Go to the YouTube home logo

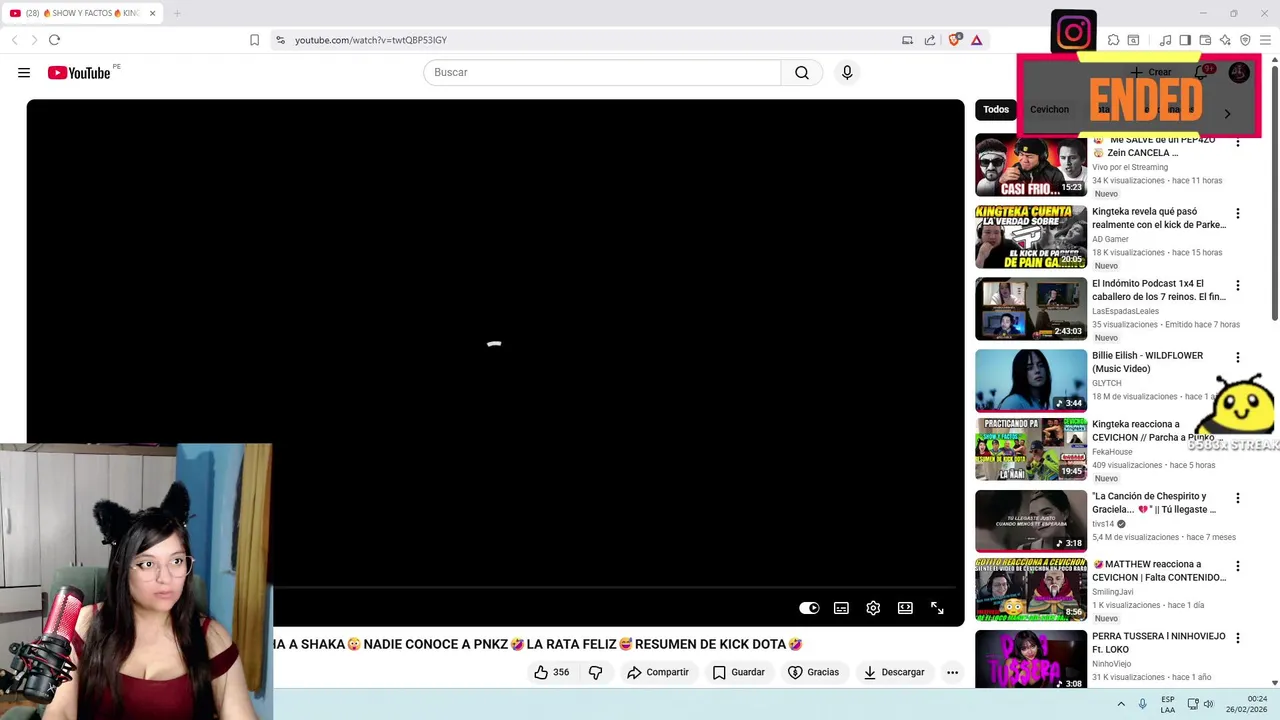coord(79,73)
